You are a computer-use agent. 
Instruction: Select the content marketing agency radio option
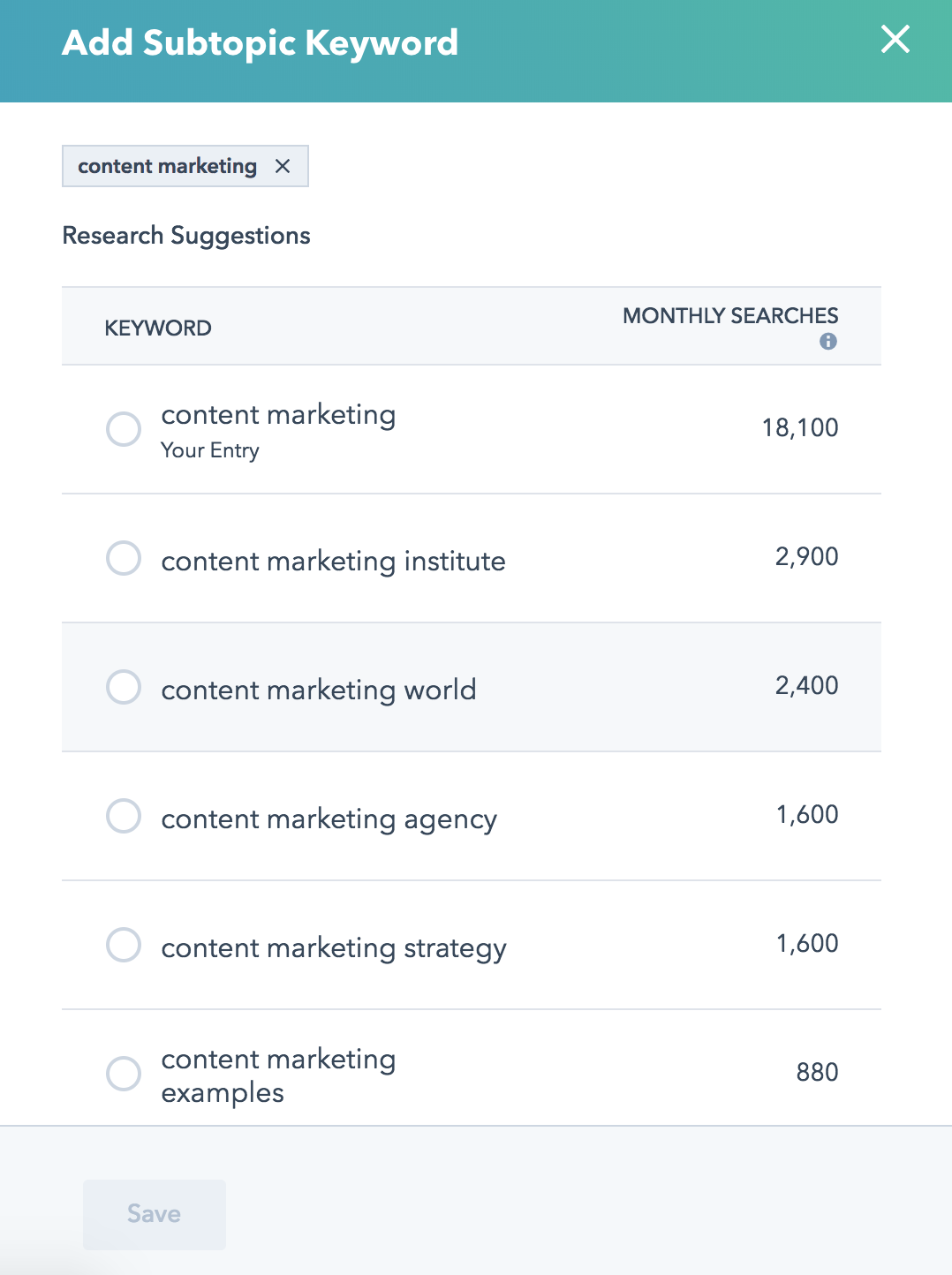coord(124,816)
